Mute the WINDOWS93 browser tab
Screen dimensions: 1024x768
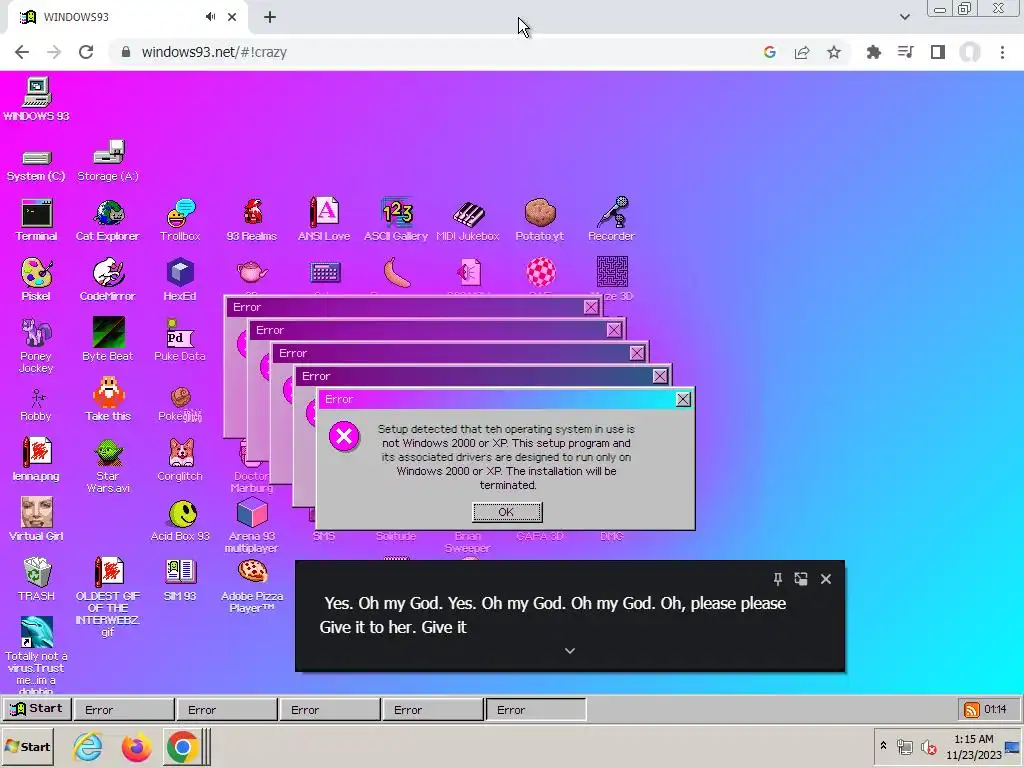coord(210,17)
